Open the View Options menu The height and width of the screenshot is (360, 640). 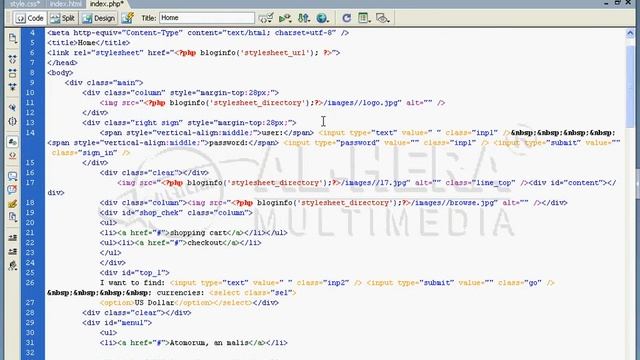pos(364,18)
